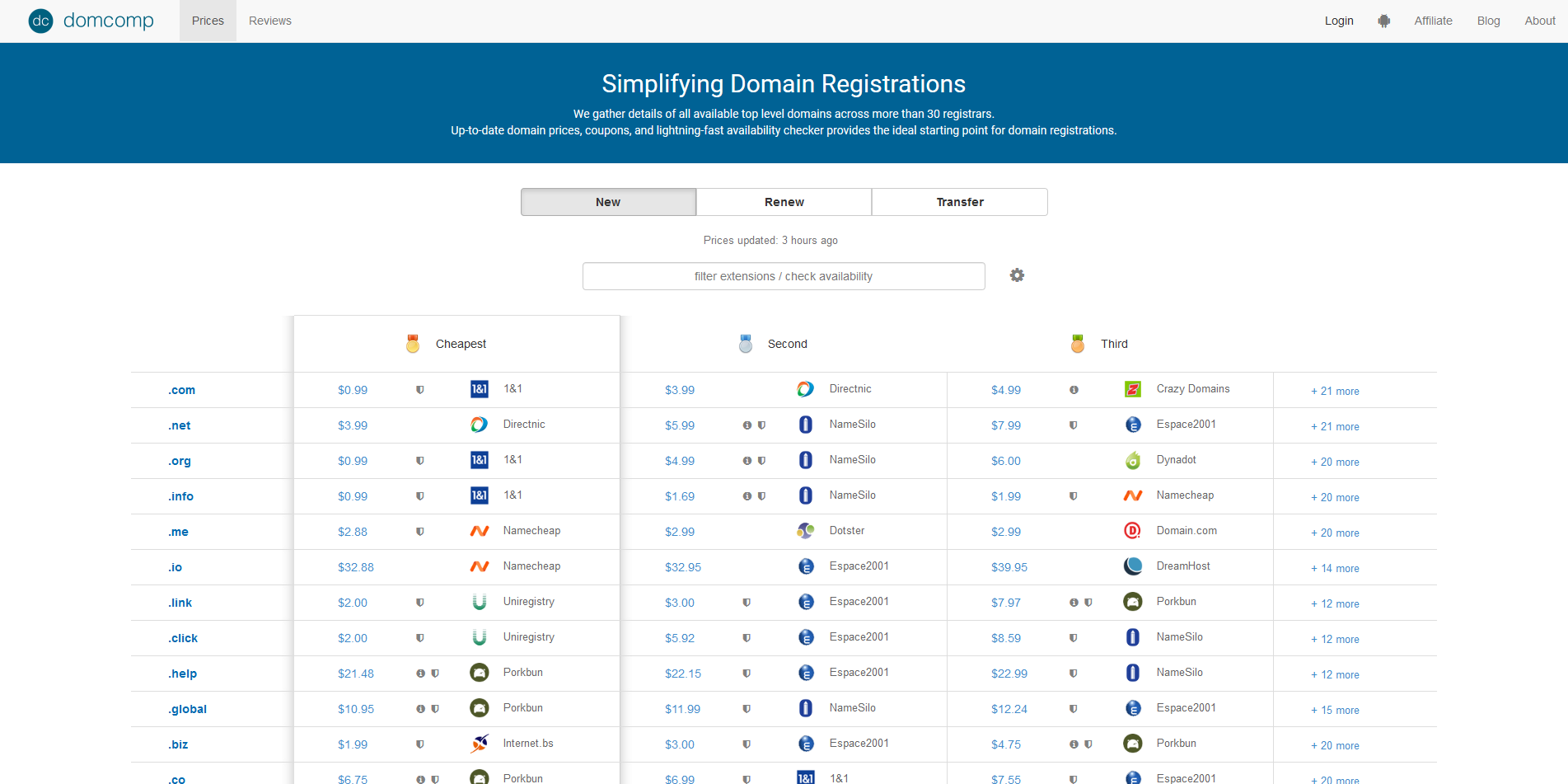Click NameSilo logo in the .net row
The image size is (1568, 784).
[x=806, y=425]
